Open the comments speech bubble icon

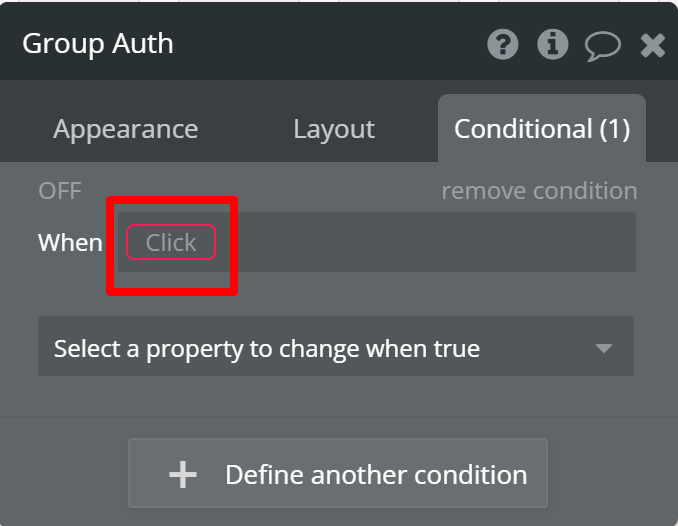point(603,45)
